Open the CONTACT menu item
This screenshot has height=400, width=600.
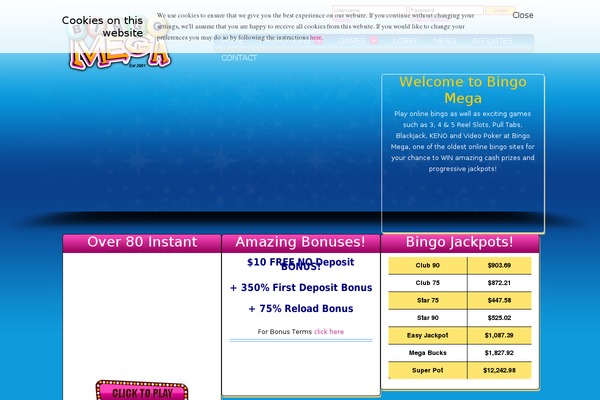click(239, 58)
